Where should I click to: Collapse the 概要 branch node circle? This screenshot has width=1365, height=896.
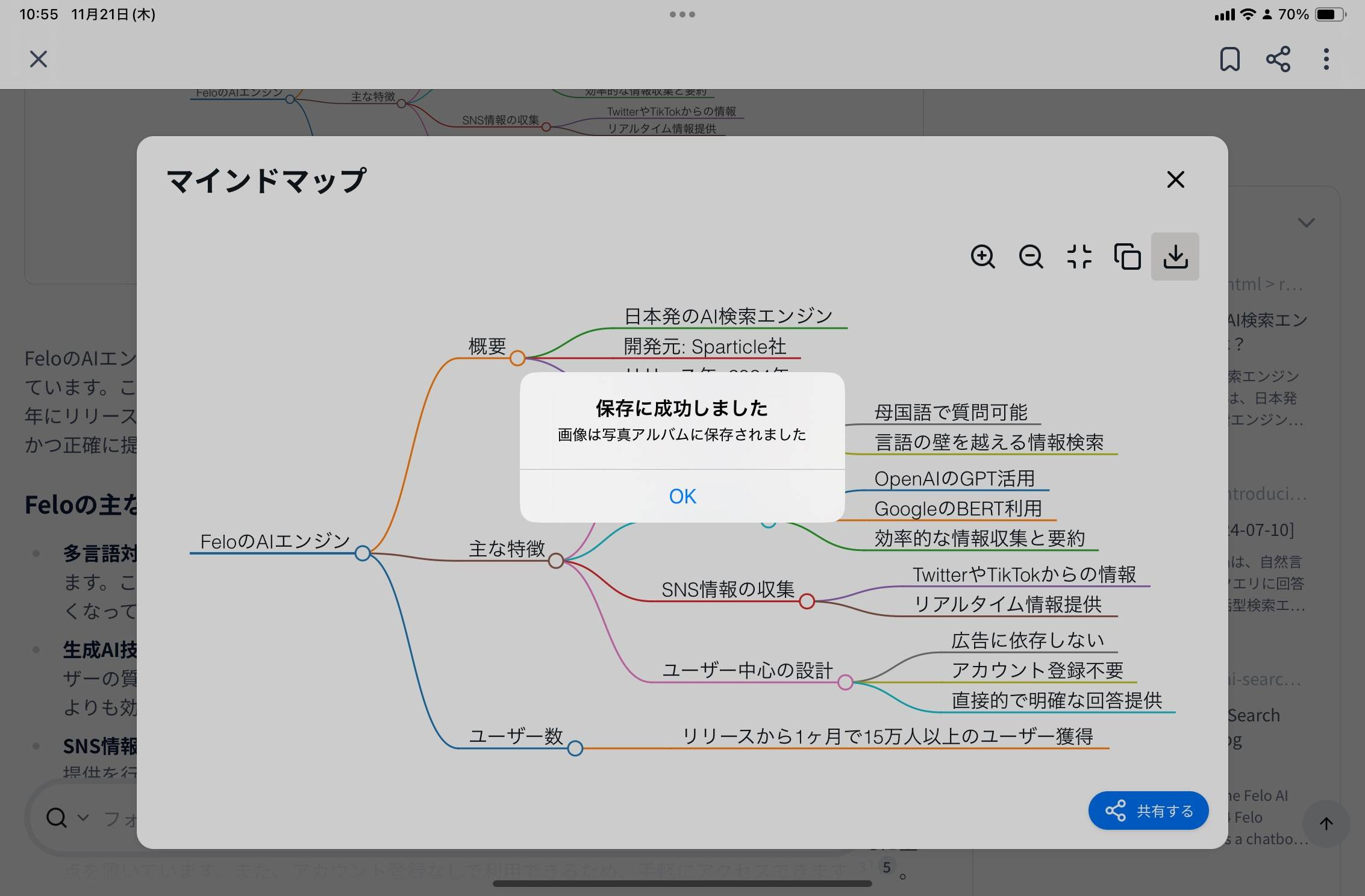pyautogui.click(x=517, y=358)
